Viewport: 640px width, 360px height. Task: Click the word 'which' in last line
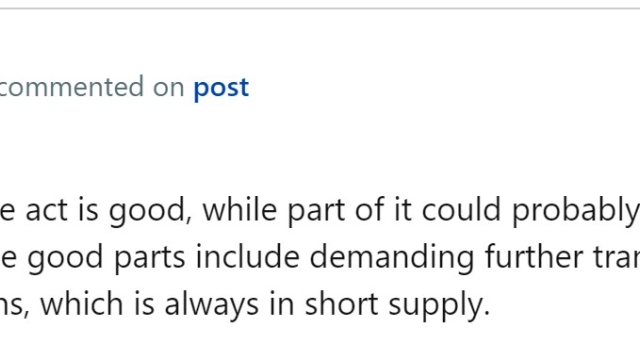pos(81,304)
